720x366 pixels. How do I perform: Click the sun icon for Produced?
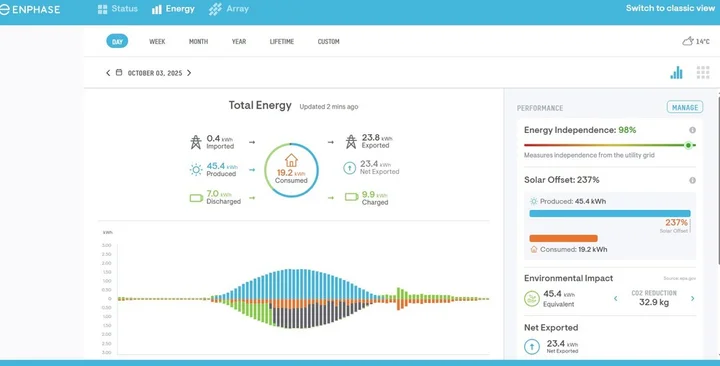point(196,169)
